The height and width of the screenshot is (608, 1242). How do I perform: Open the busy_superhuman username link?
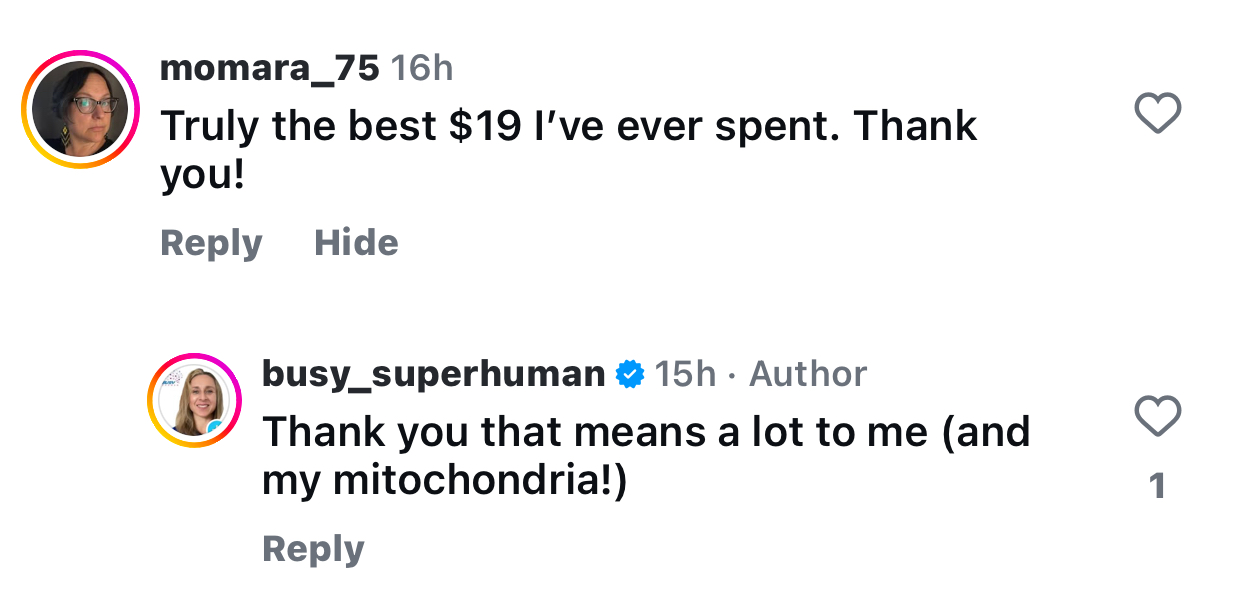coord(433,374)
